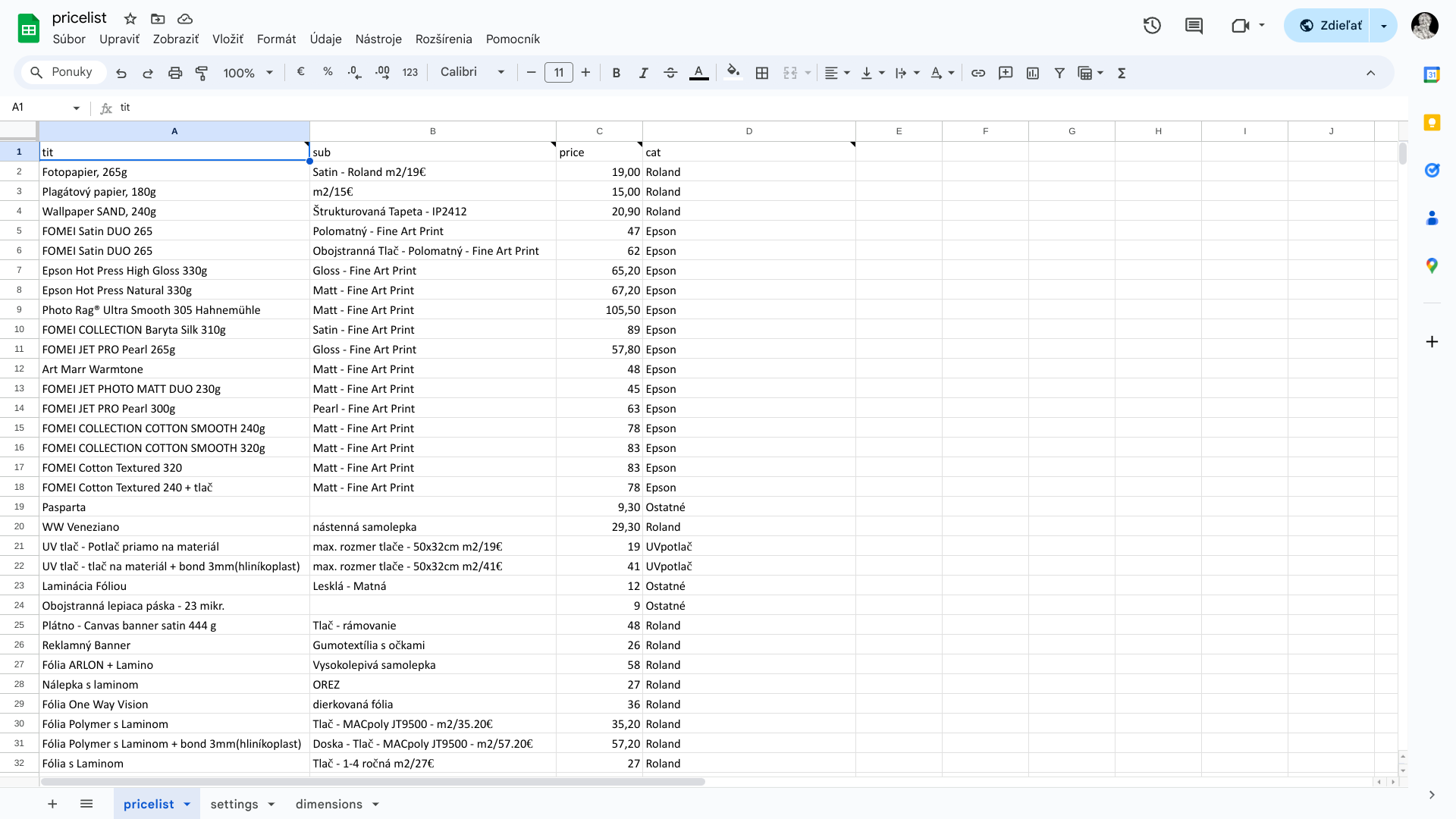Expand Share button dropdown arrow
This screenshot has height=819, width=1456.
pos(1384,26)
